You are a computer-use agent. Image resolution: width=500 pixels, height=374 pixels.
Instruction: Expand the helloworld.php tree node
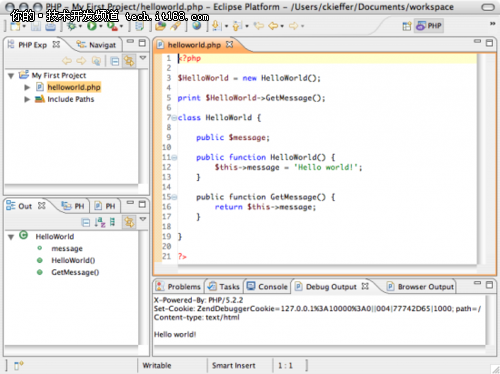tap(27, 88)
